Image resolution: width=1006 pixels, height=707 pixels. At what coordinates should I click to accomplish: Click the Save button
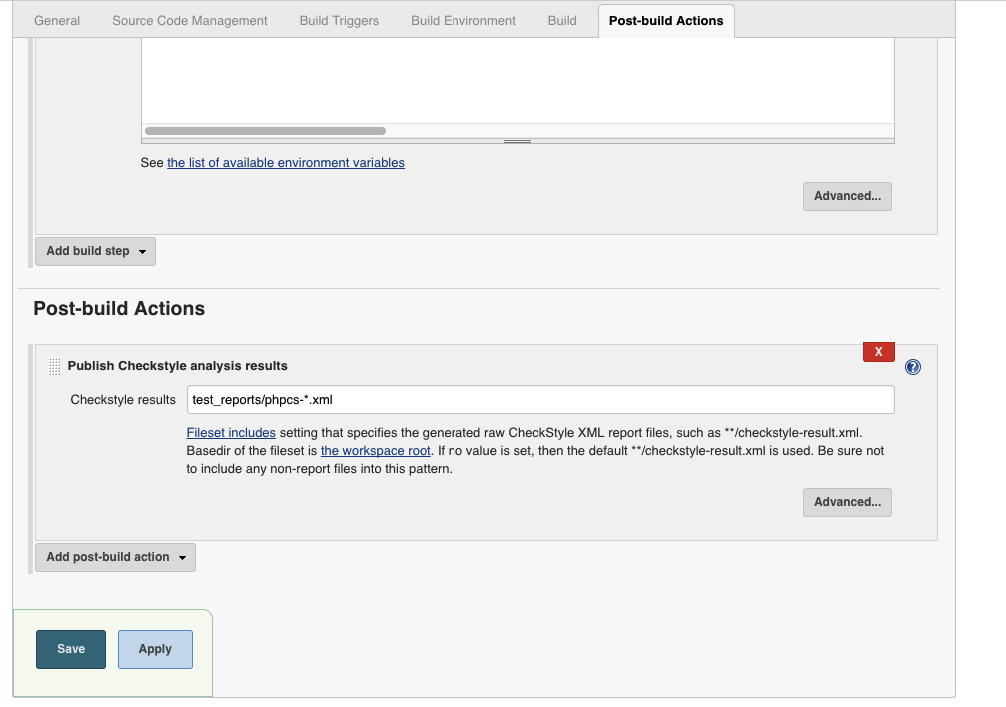[x=71, y=649]
